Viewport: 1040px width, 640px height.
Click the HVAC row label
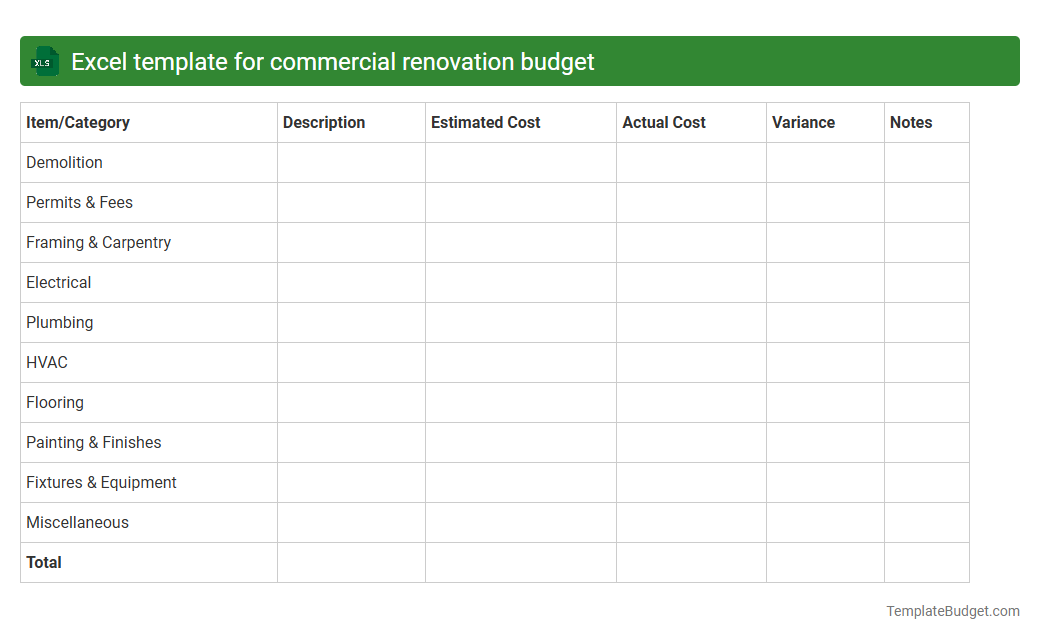click(x=47, y=362)
